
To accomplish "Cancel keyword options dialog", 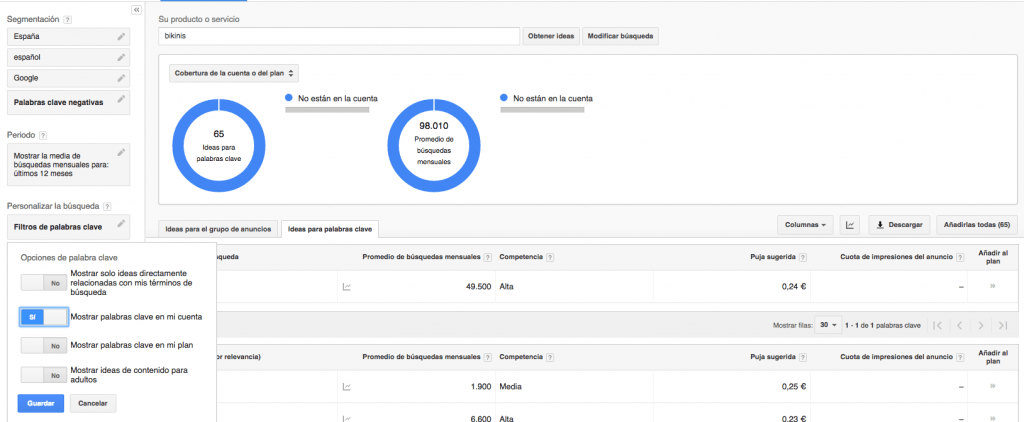I will 93,403.
